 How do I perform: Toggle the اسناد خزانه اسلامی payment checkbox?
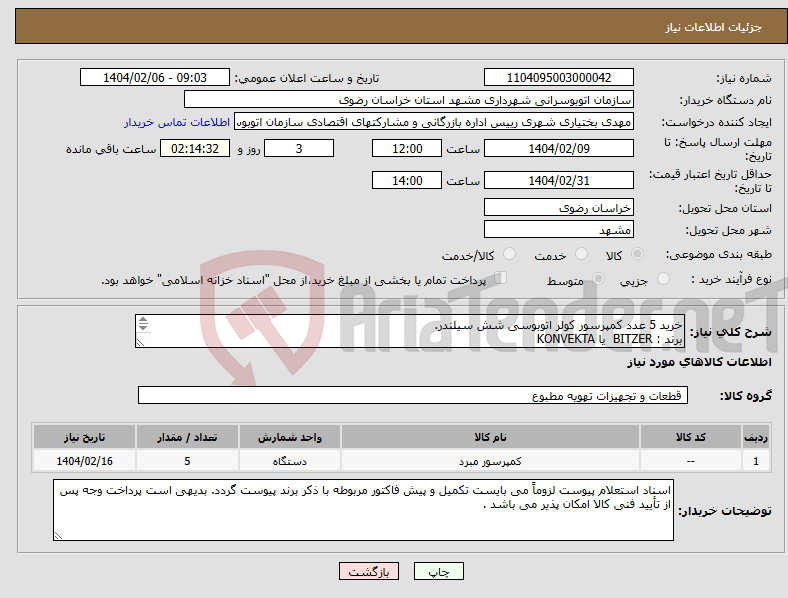501,278
